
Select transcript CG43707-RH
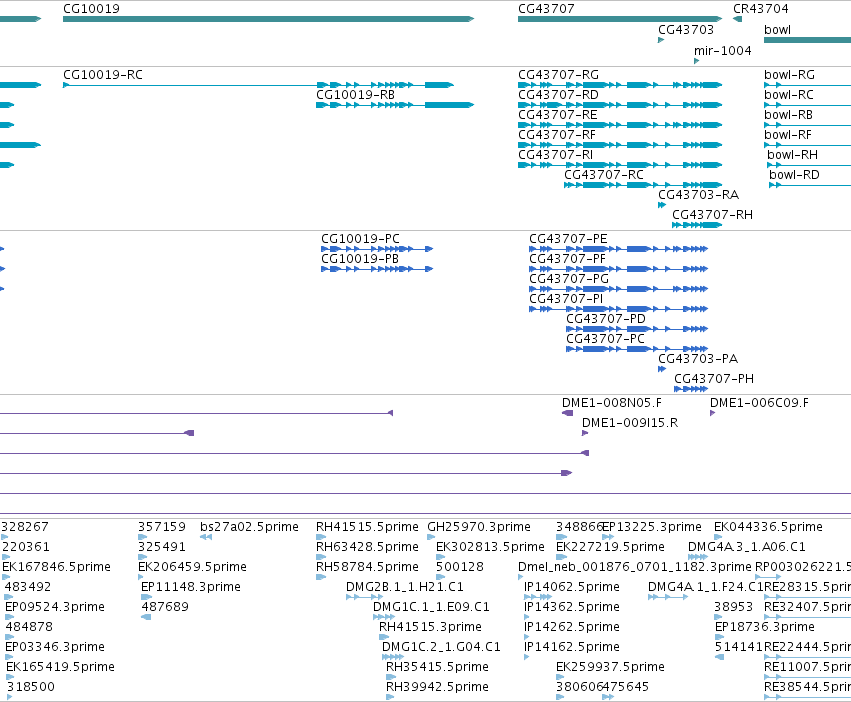coord(697,225)
